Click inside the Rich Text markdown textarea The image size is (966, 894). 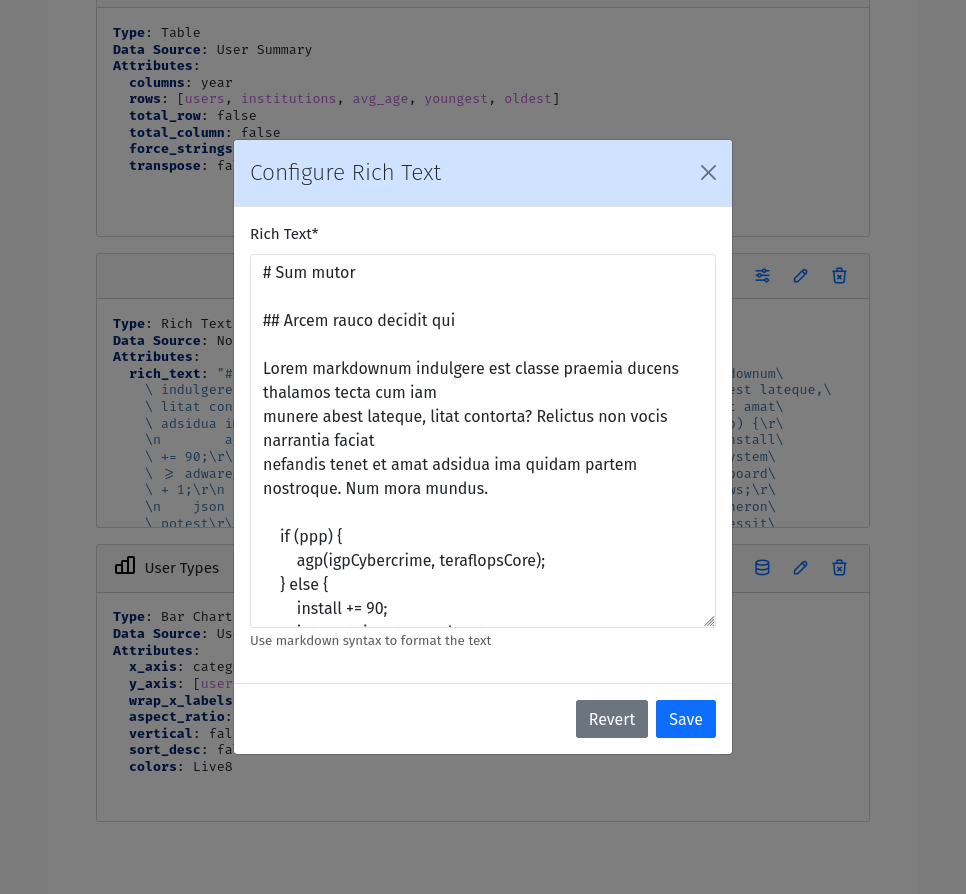tap(483, 441)
